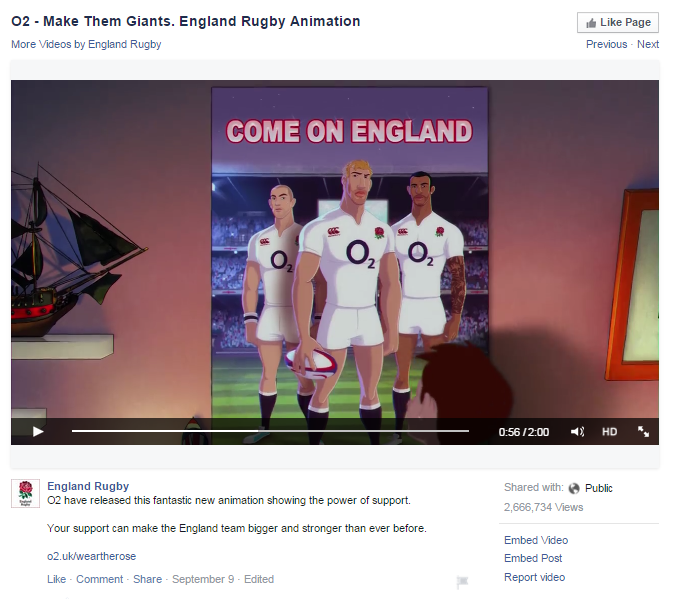Like the post
The width and height of the screenshot is (694, 599).
(x=56, y=579)
